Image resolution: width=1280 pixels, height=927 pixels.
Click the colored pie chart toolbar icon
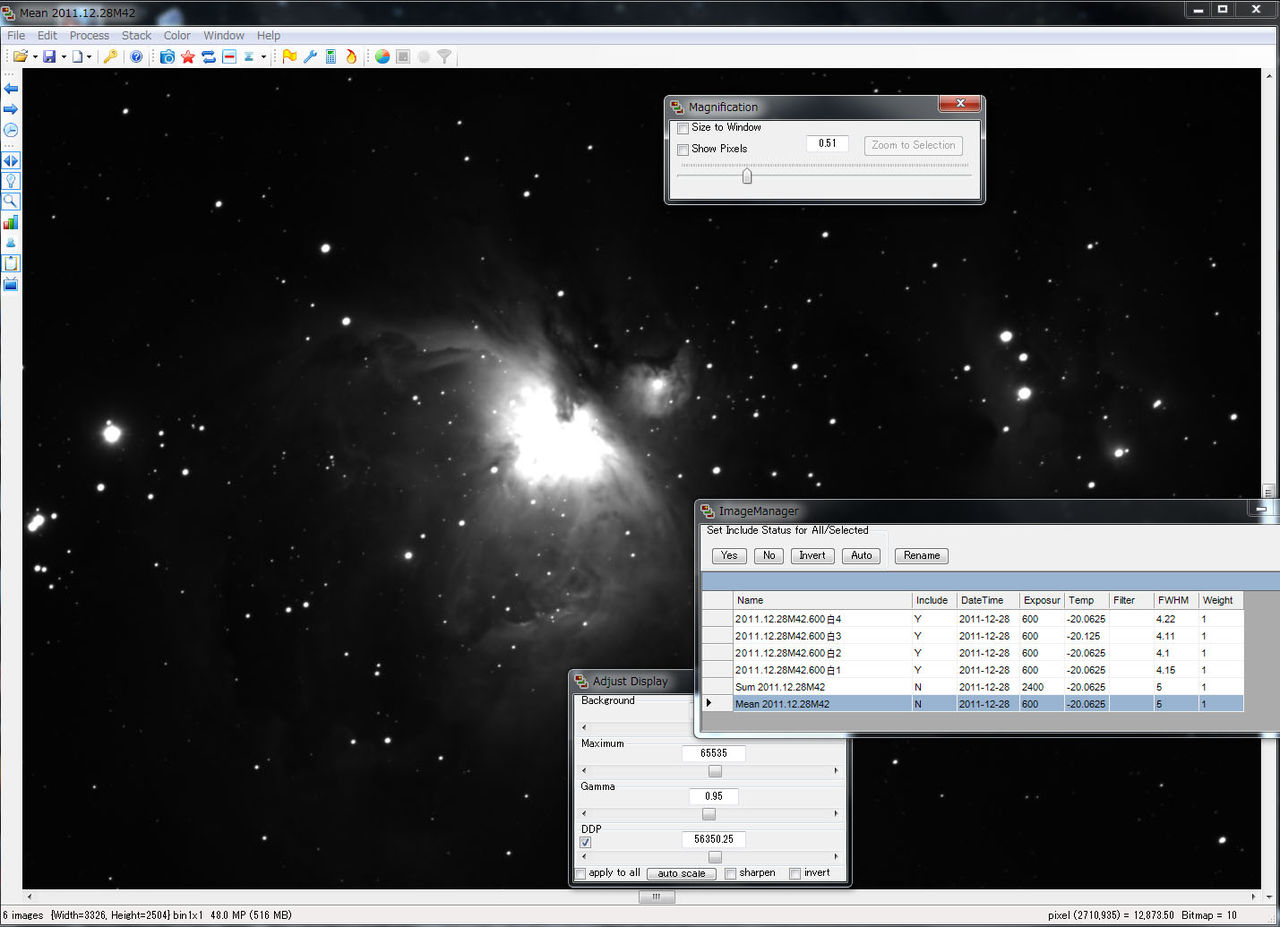(382, 57)
